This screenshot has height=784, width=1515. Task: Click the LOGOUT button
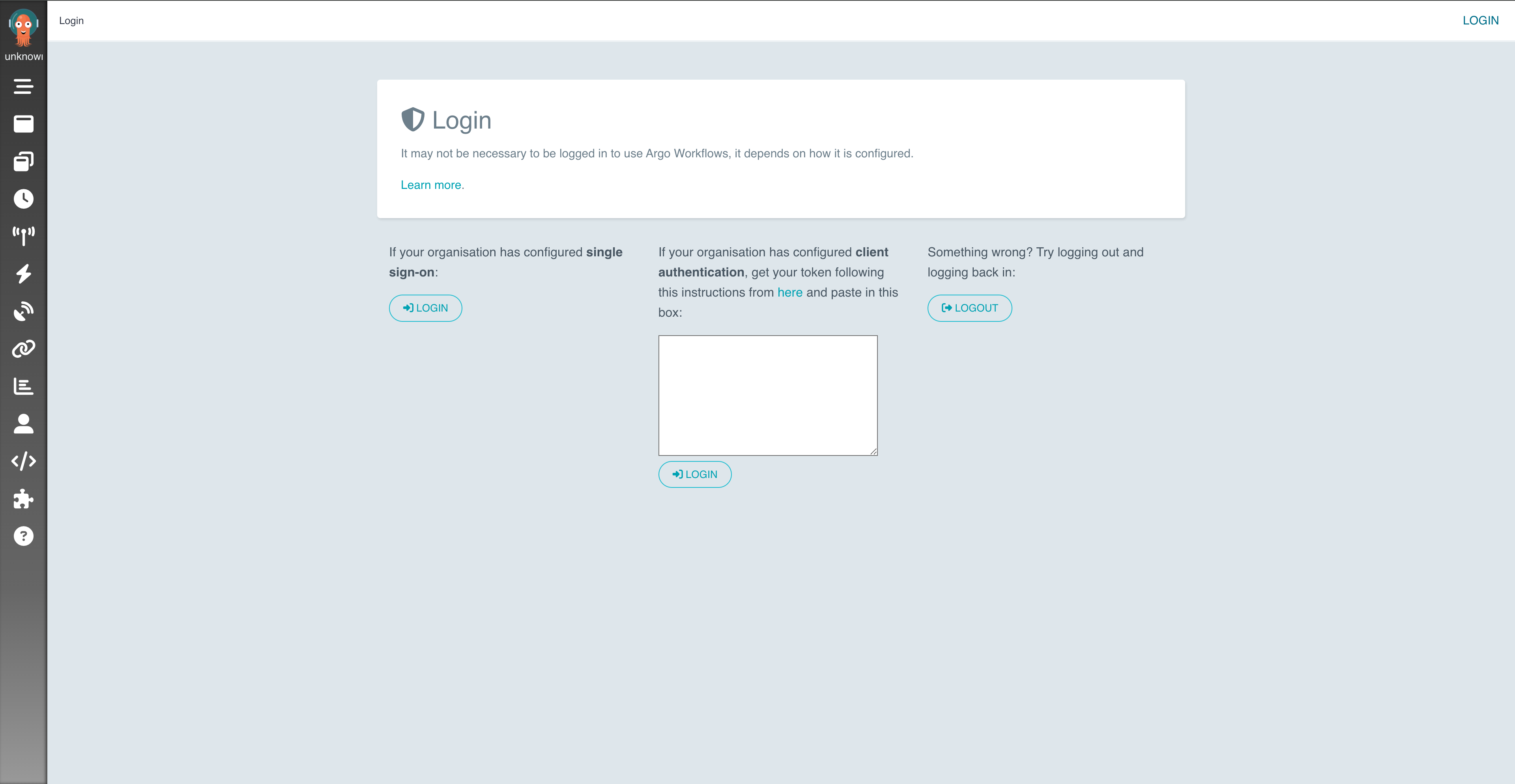point(969,308)
